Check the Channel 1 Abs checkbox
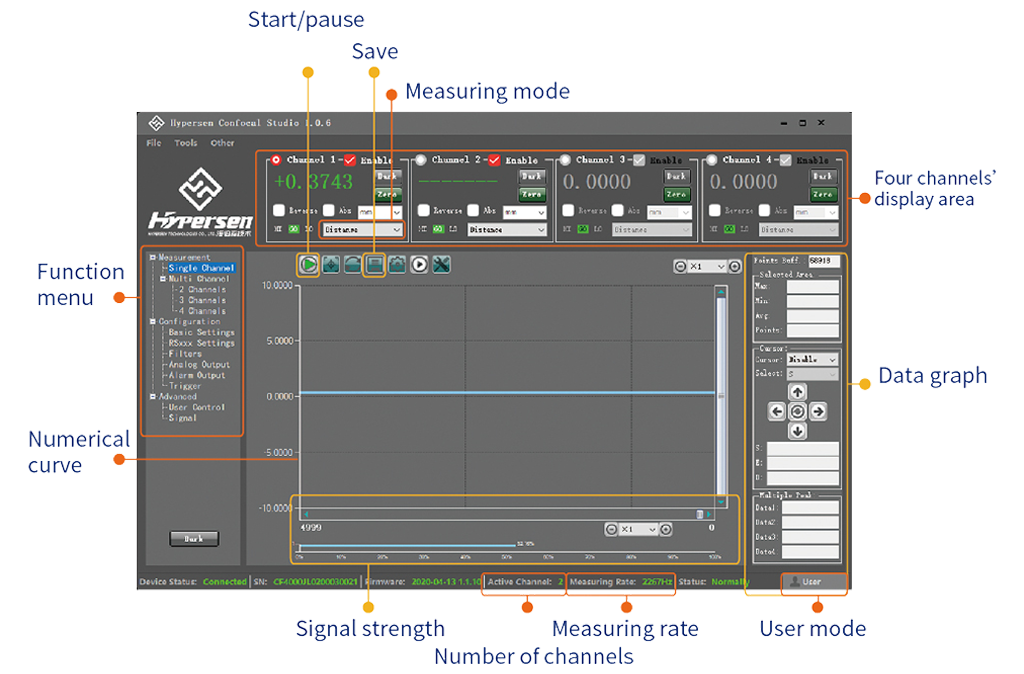The width and height of the screenshot is (1024, 674). (328, 210)
